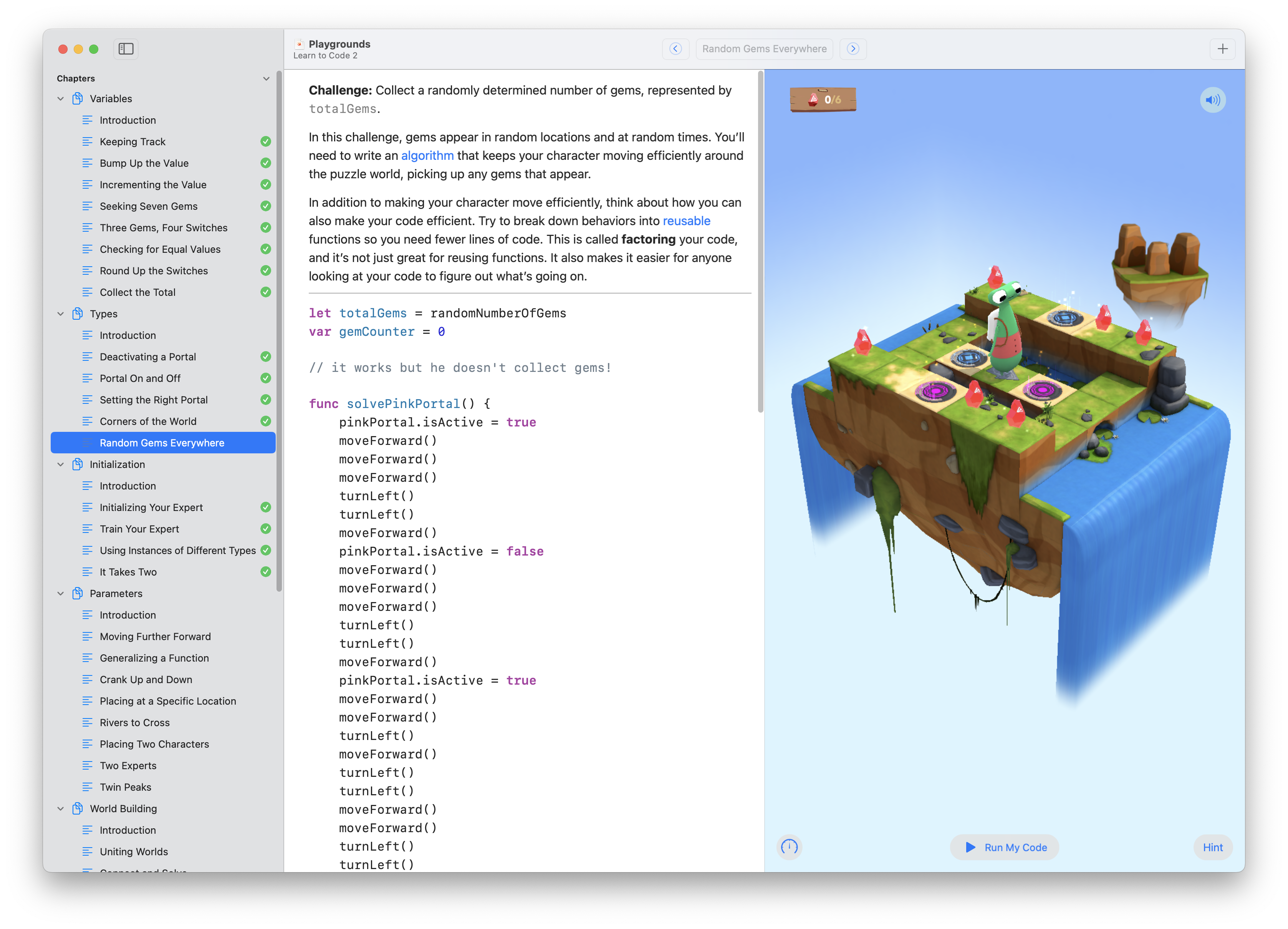Collapse the Types chapter

61,314
